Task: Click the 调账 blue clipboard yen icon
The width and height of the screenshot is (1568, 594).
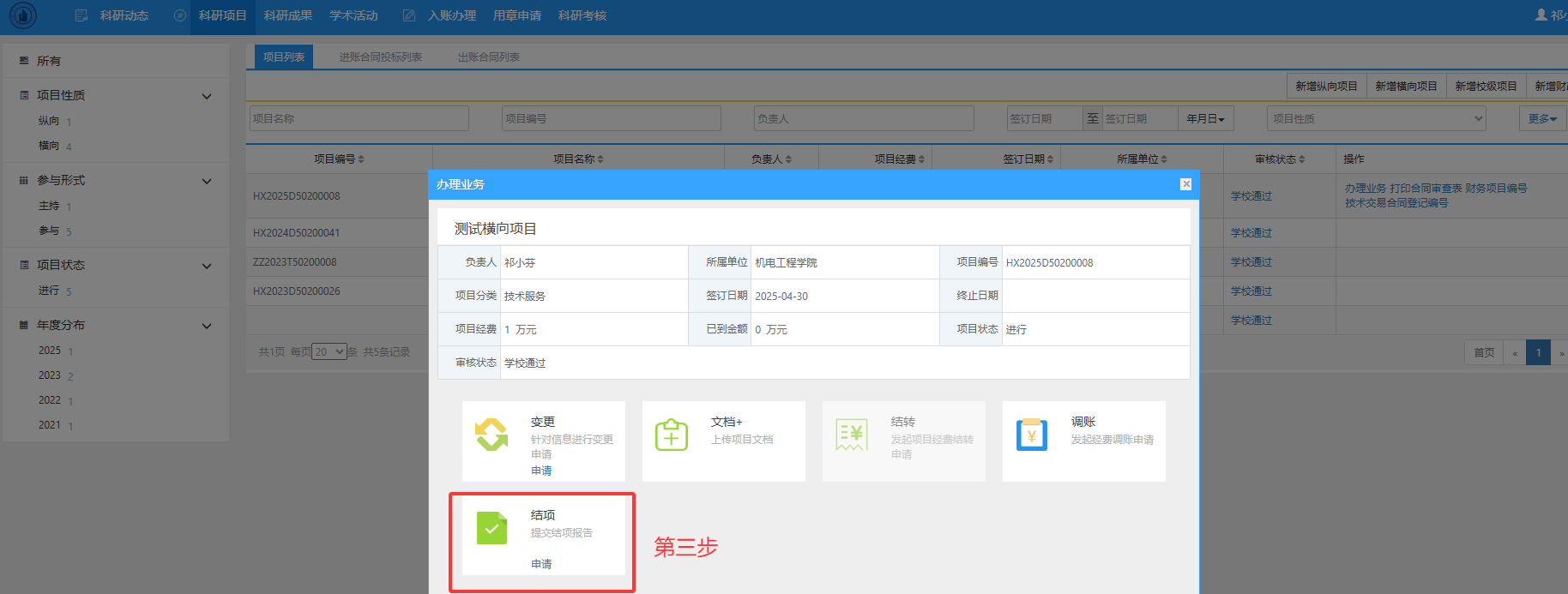Action: (1031, 435)
